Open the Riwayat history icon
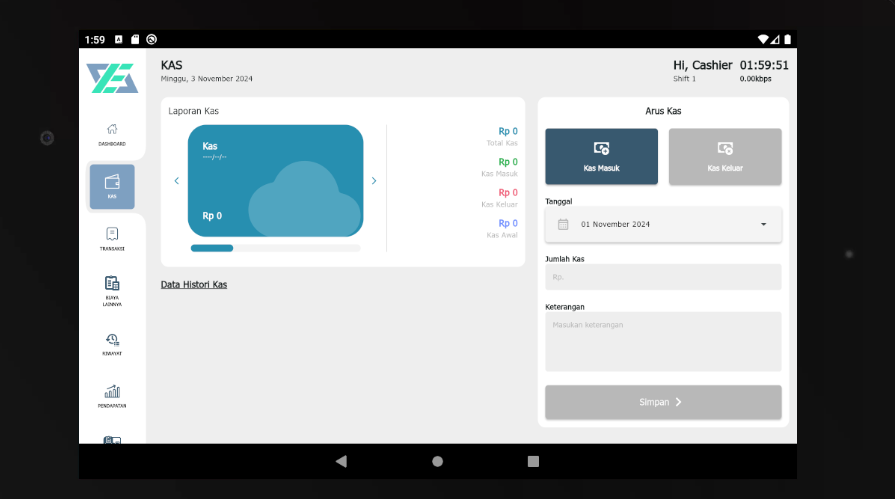Image resolution: width=895 pixels, height=499 pixels. pos(112,343)
